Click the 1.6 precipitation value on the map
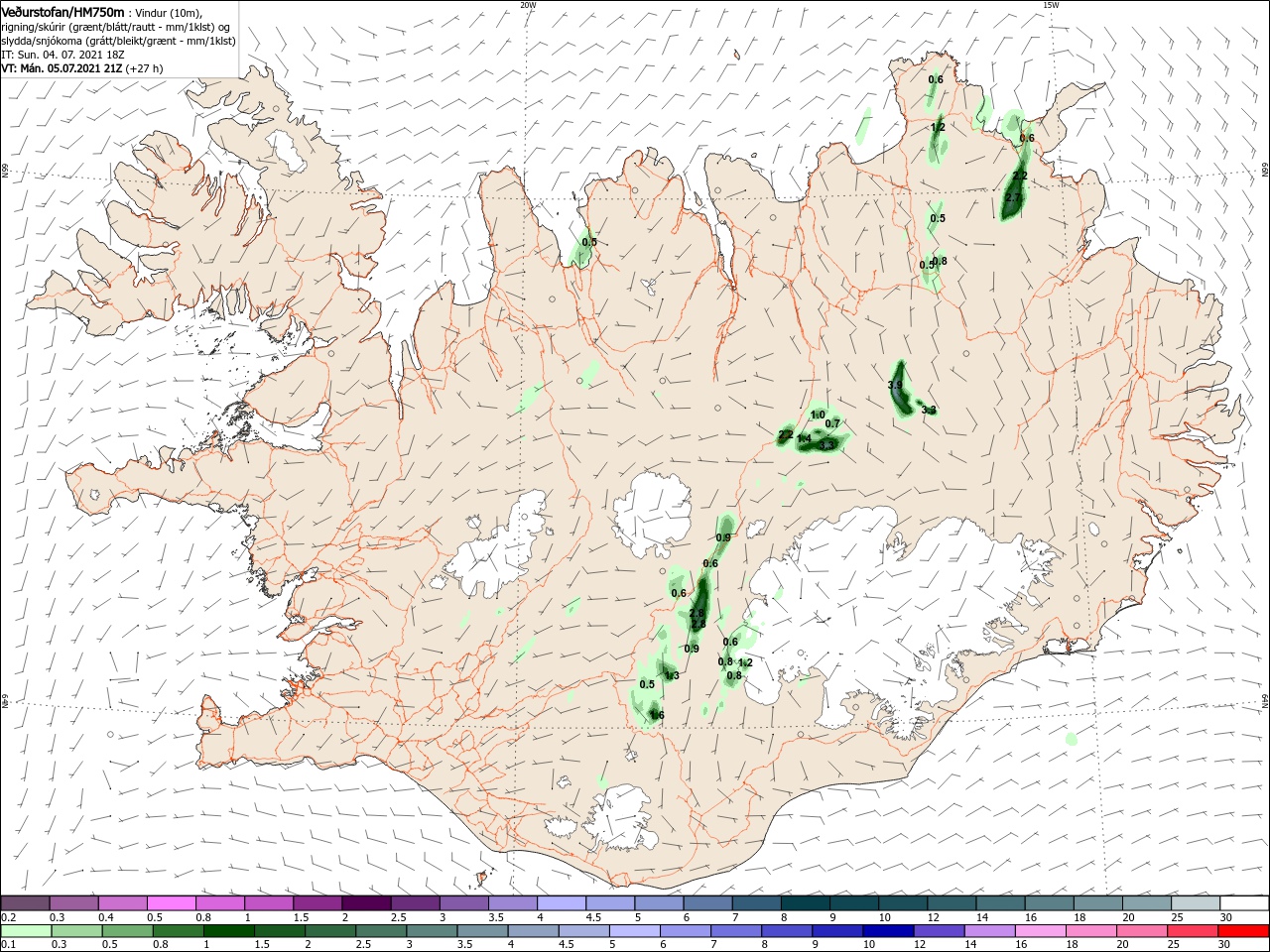 coord(657,715)
